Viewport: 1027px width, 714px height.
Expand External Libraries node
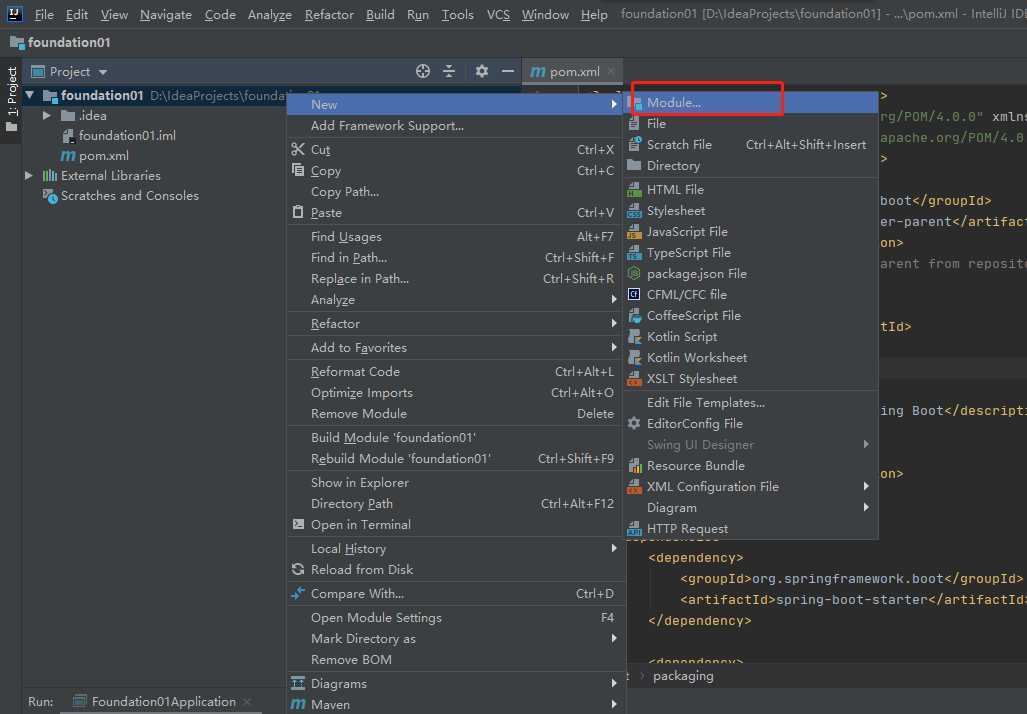click(x=28, y=176)
